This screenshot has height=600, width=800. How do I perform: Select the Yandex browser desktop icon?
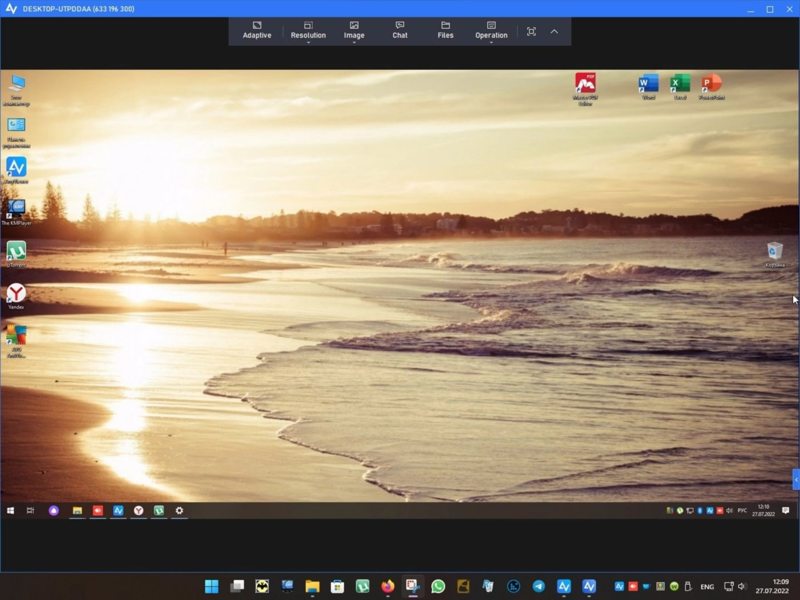[16, 294]
